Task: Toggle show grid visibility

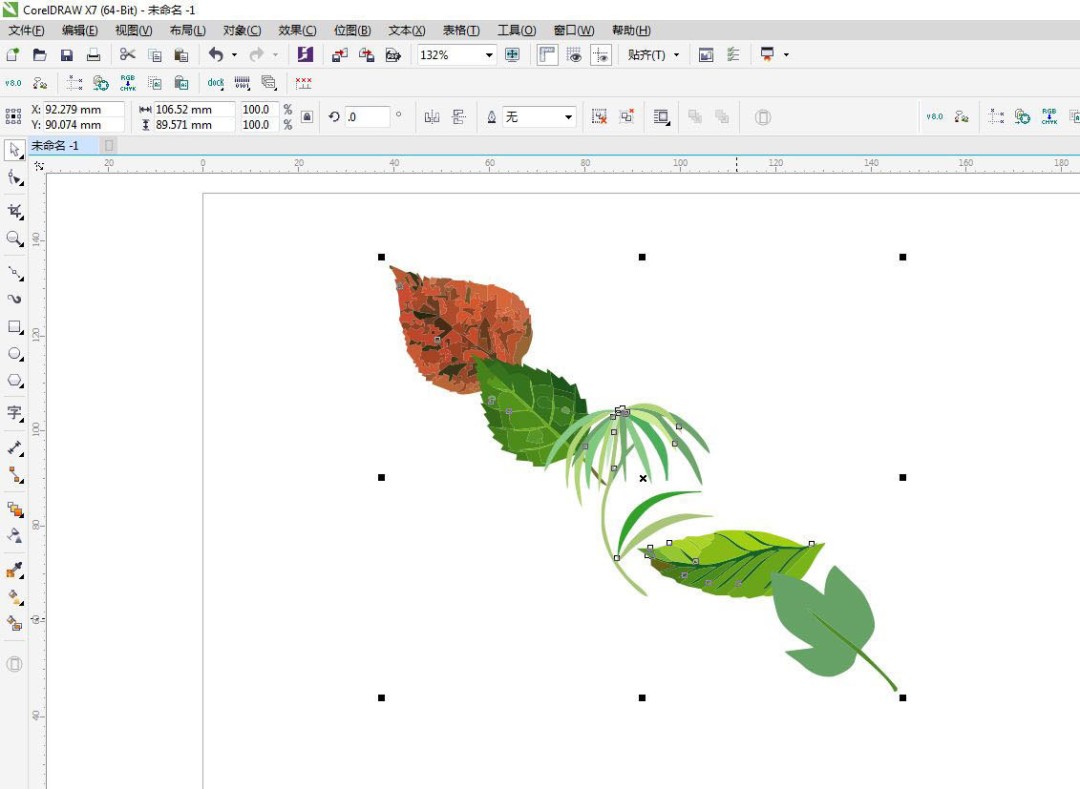Action: 574,55
